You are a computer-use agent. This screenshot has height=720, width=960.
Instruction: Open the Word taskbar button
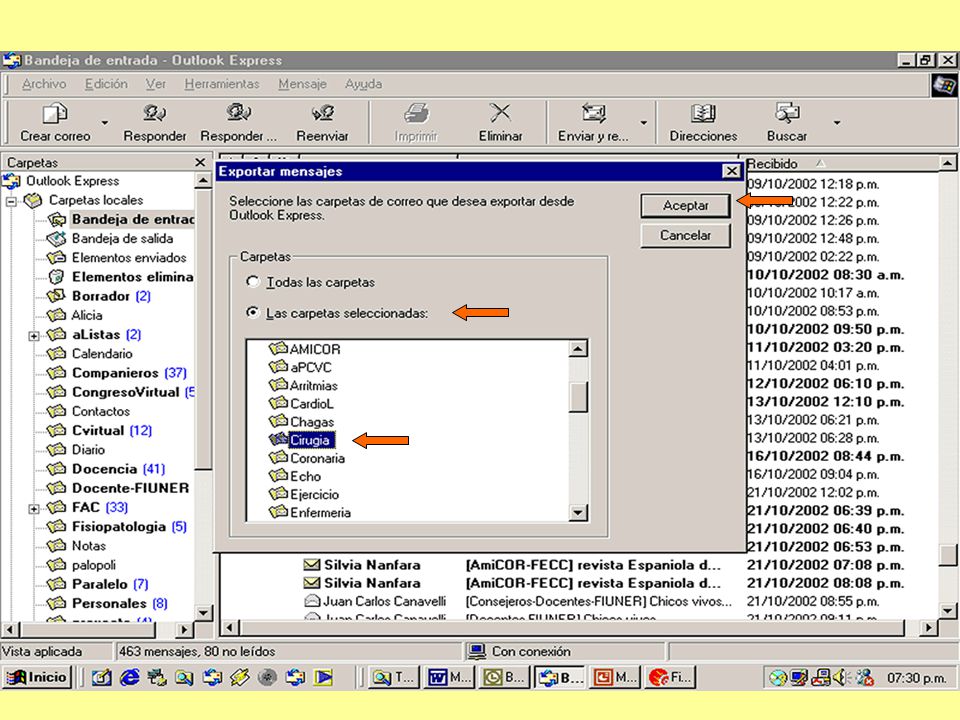(449, 677)
